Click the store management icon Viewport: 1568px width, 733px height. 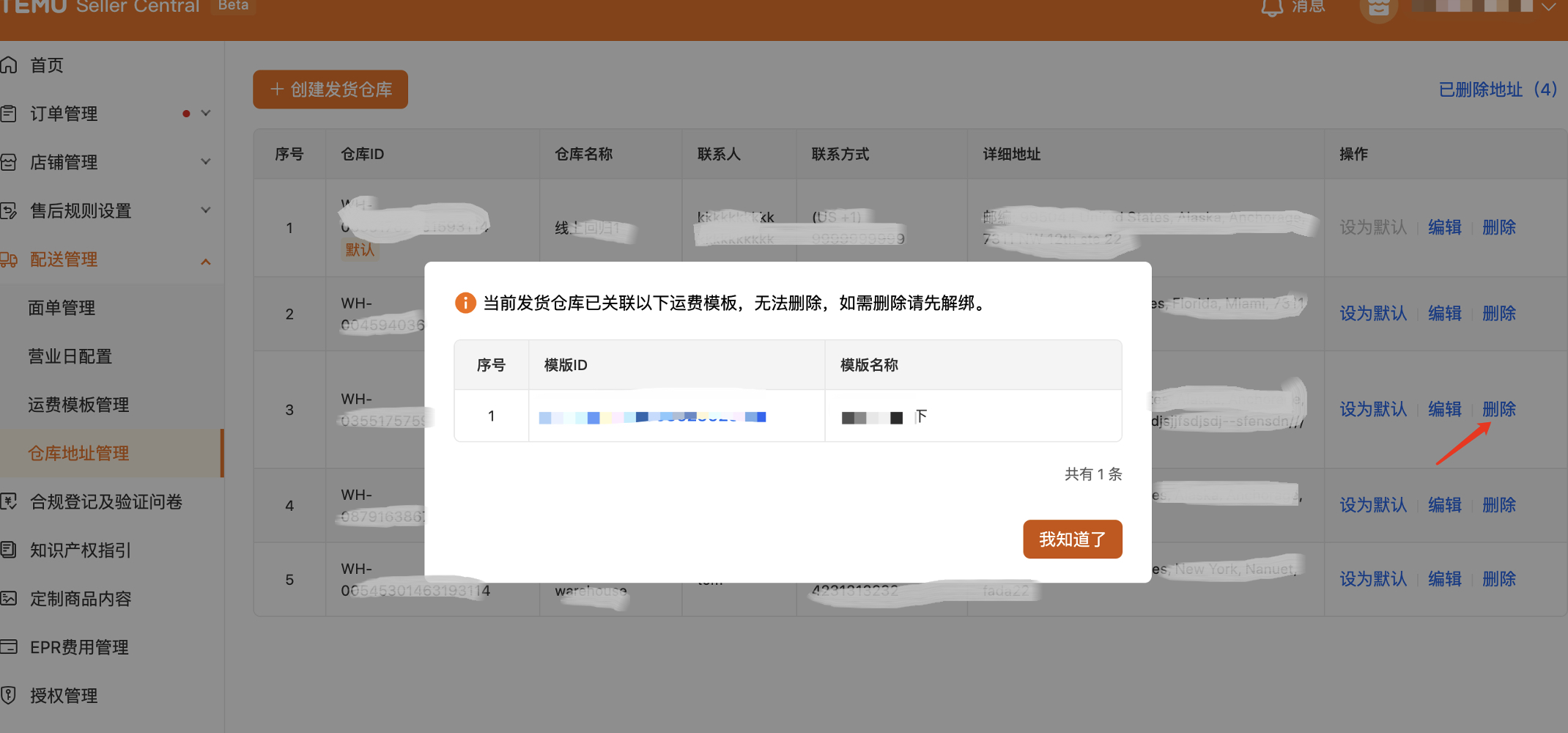(9, 162)
